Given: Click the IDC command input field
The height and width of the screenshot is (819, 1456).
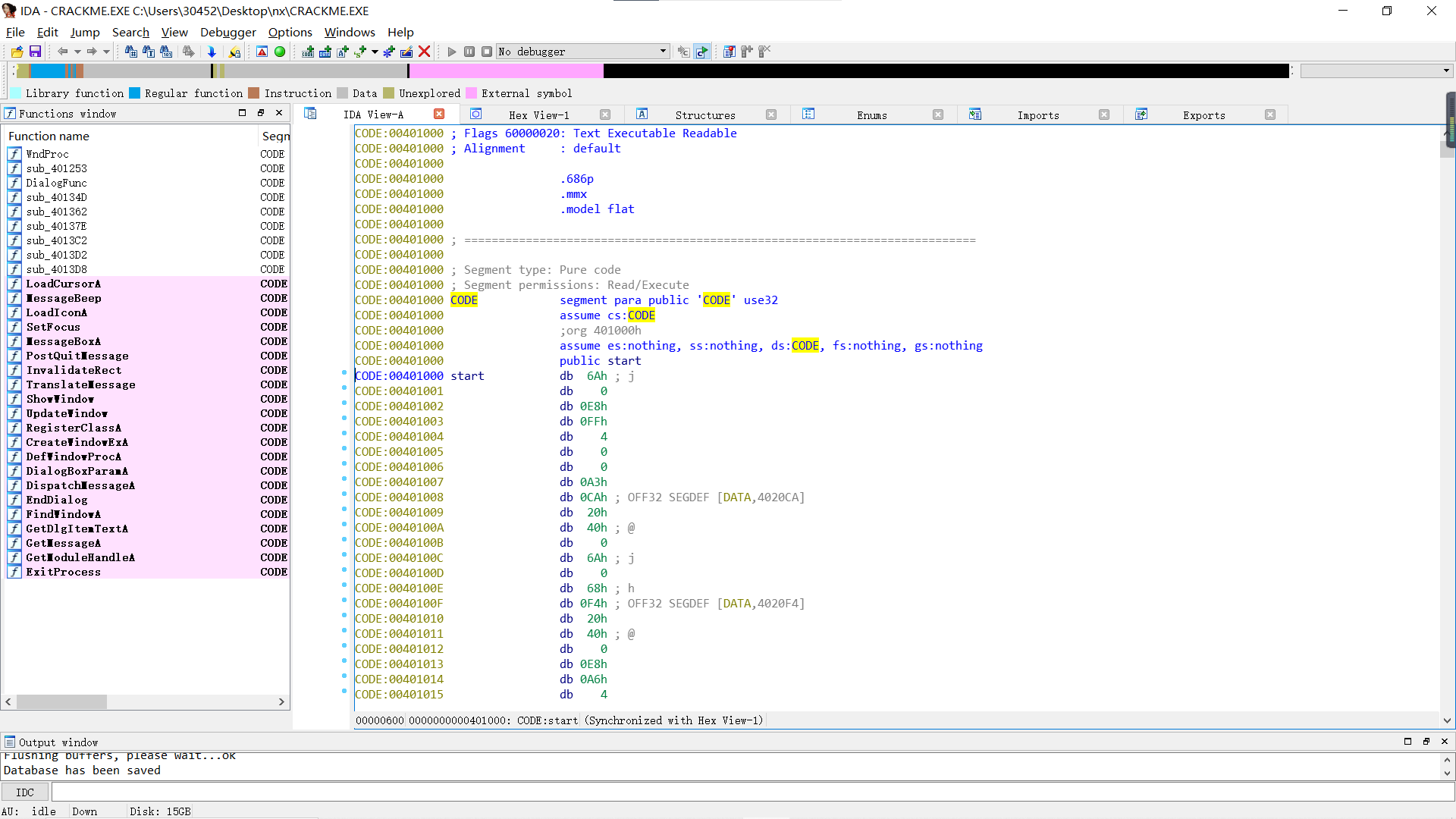Looking at the screenshot, I should coord(752,792).
